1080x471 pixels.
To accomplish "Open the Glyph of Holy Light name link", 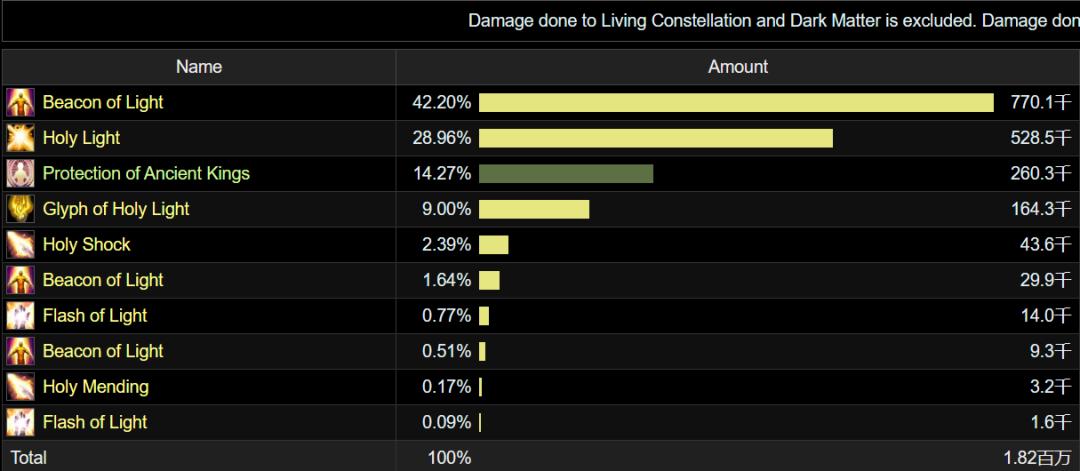I will click(x=116, y=209).
